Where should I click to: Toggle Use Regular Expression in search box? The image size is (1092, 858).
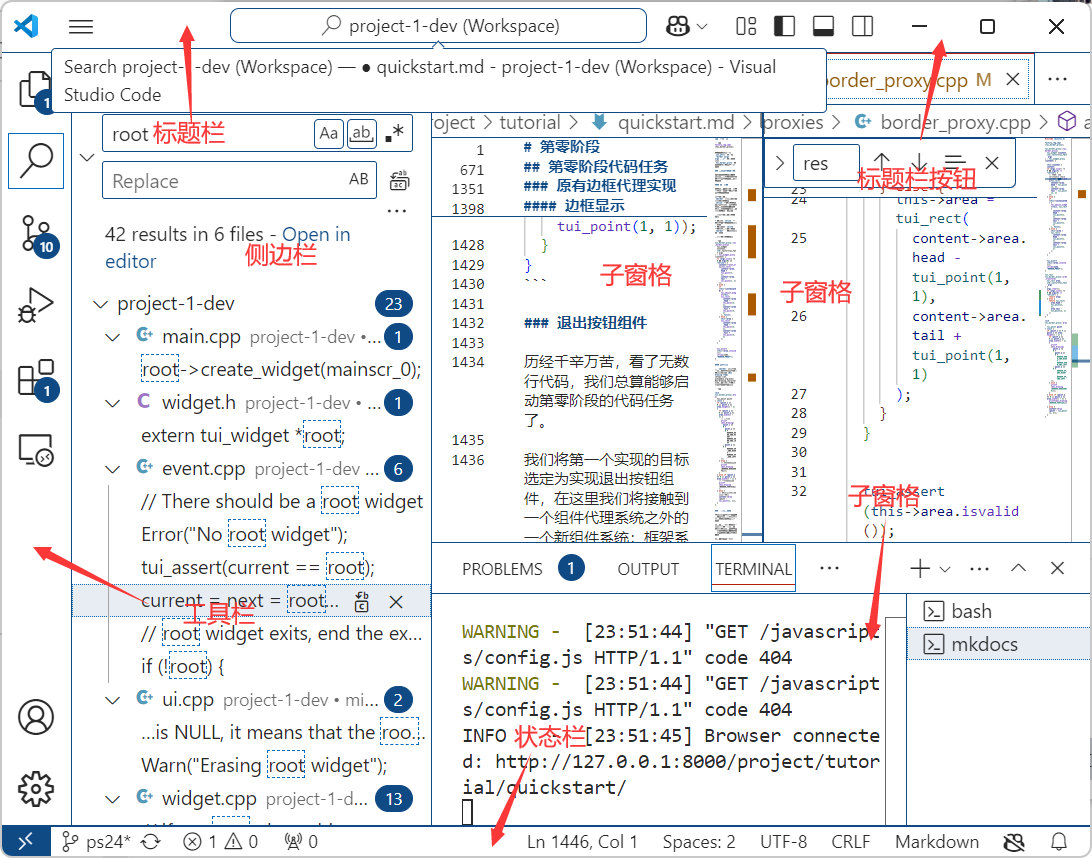click(395, 134)
